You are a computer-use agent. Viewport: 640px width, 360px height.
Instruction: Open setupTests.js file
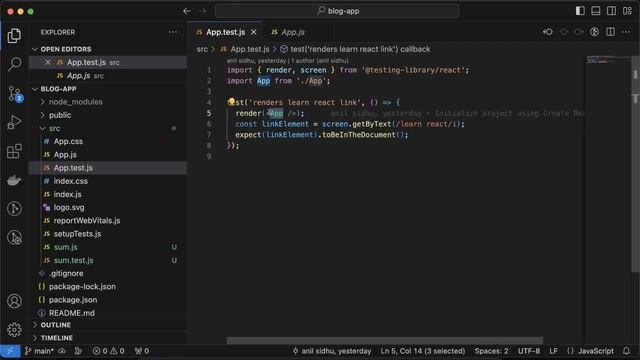tap(108, 234)
